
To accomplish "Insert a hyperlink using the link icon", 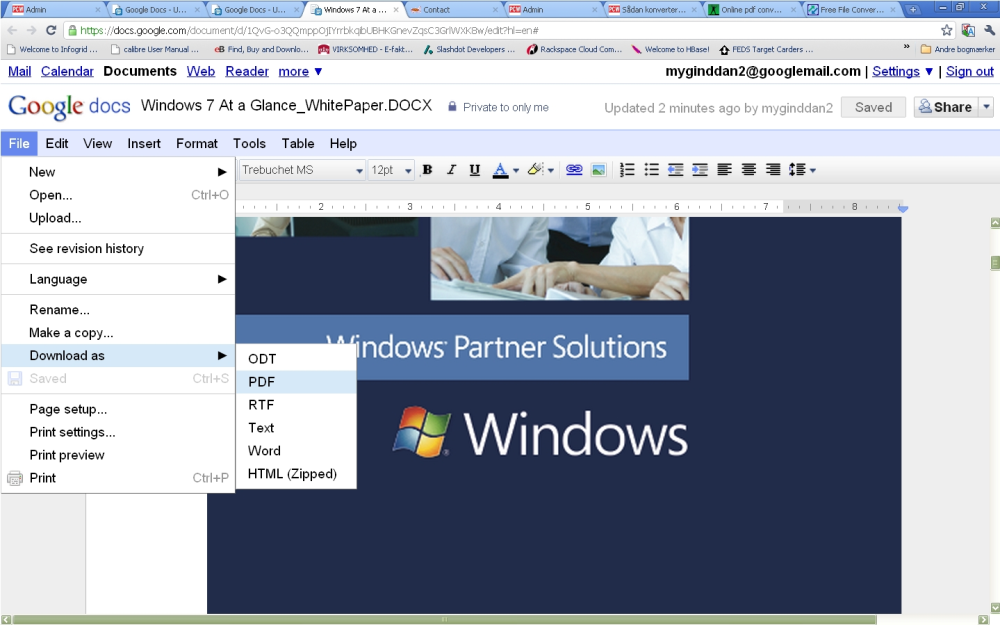I will pyautogui.click(x=574, y=170).
